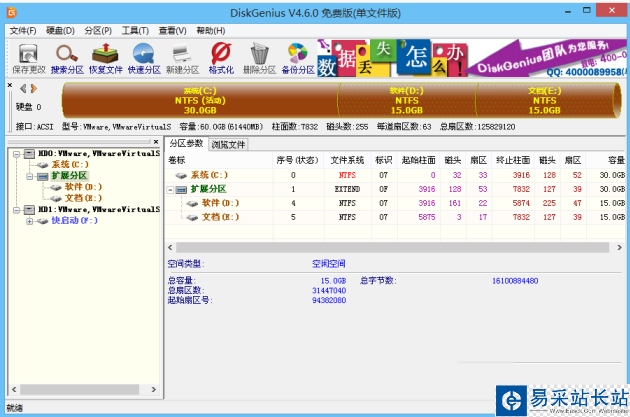Click the 标识 column header
The image size is (630, 417).
click(x=384, y=160)
